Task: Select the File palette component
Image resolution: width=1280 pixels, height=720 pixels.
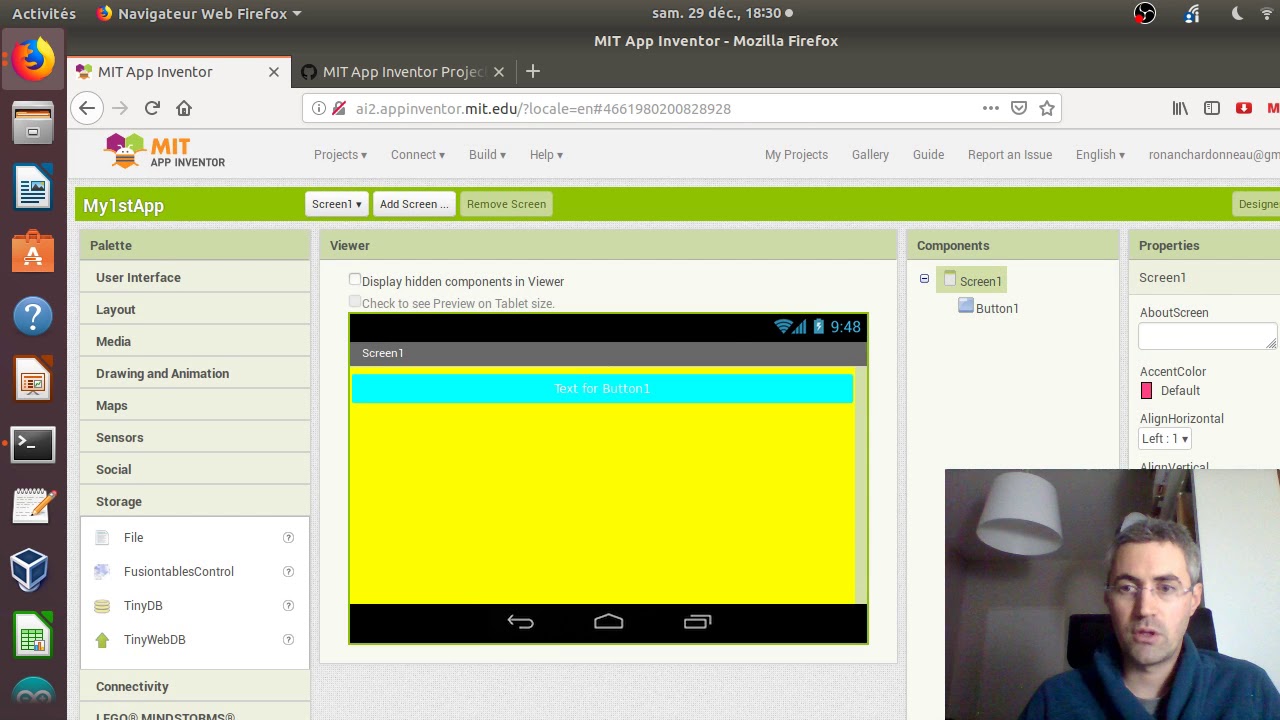Action: (x=133, y=538)
